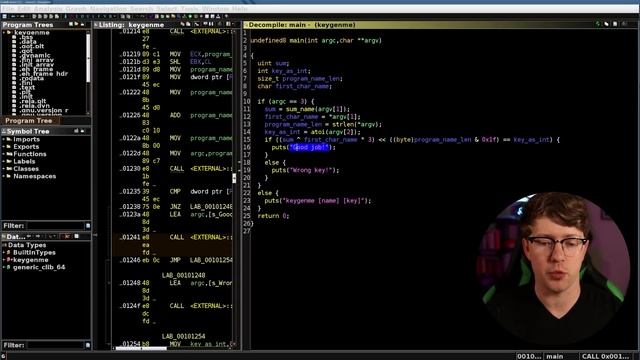640x360 pixels.
Task: Click the Symbol Tree filter field
Action: pyautogui.click(x=55, y=226)
